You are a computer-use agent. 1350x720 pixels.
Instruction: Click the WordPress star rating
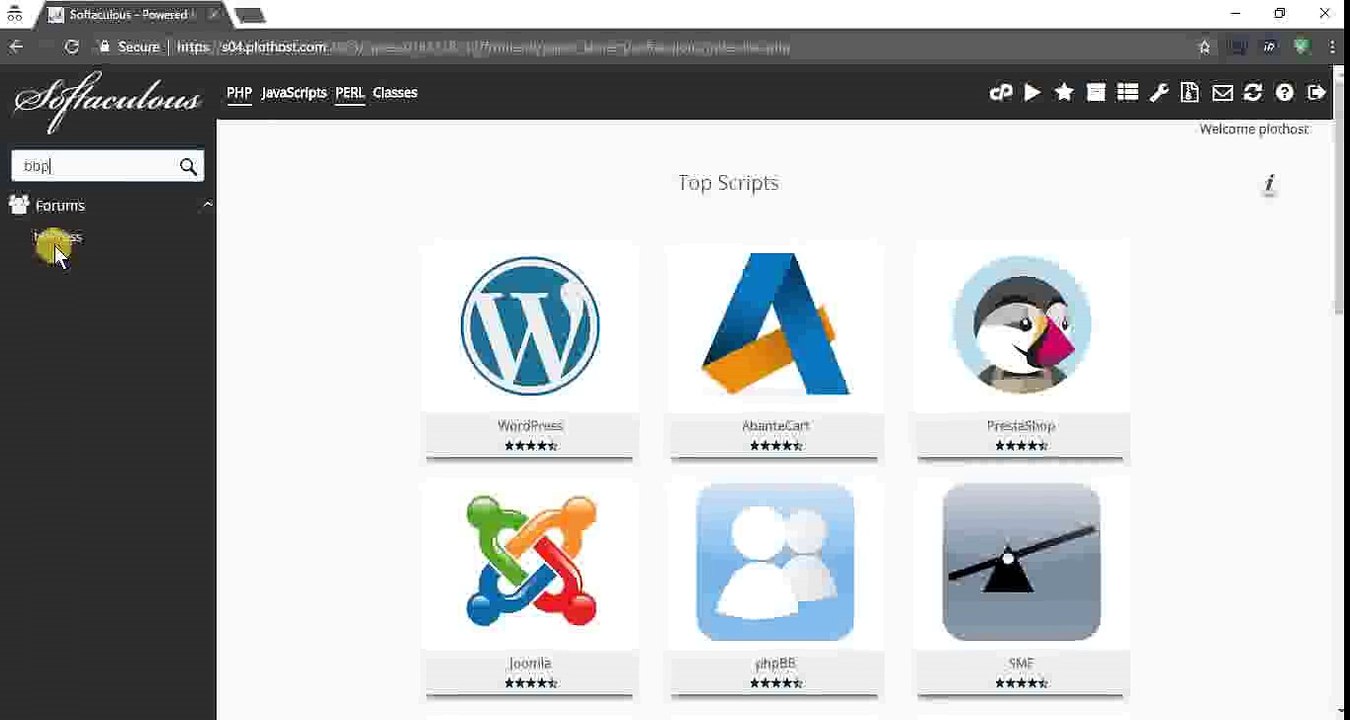tap(530, 446)
